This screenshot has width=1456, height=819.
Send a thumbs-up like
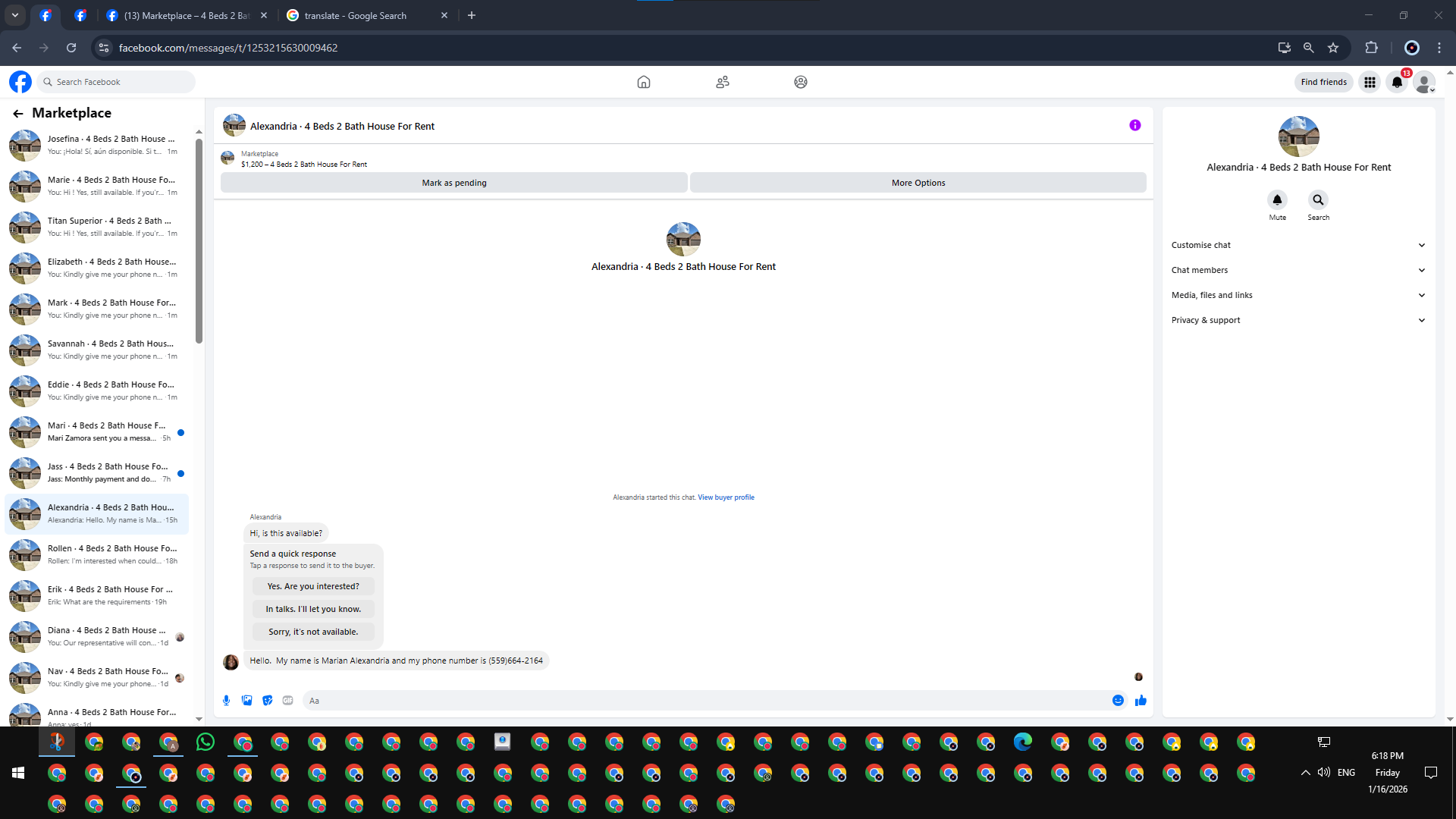(x=1141, y=701)
